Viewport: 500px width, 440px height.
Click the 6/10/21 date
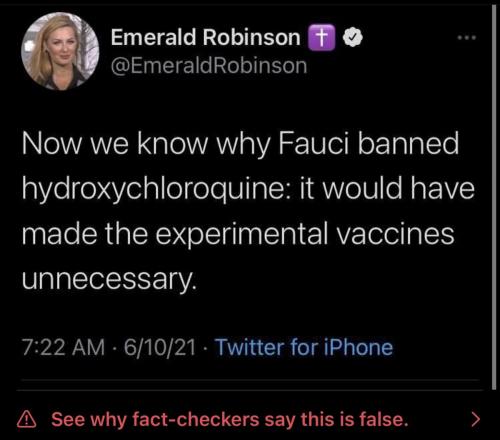(160, 347)
